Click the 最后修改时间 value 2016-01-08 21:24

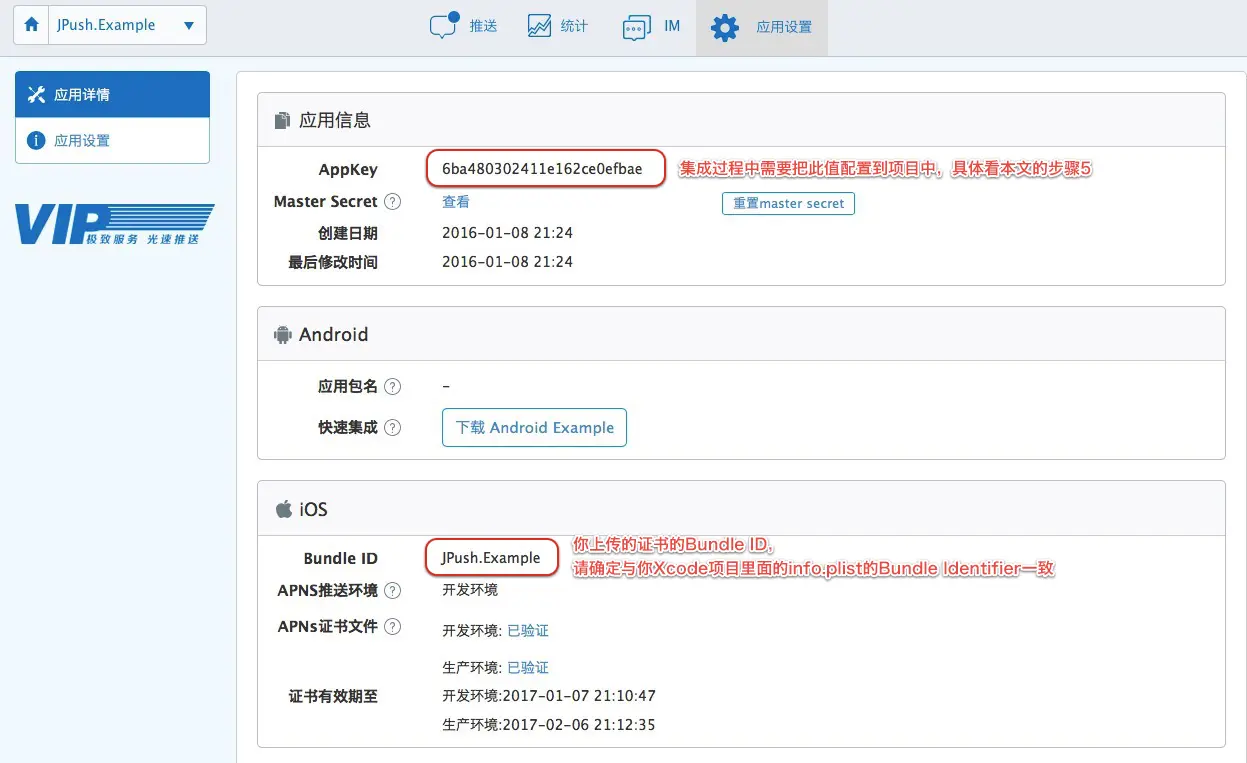tap(507, 262)
